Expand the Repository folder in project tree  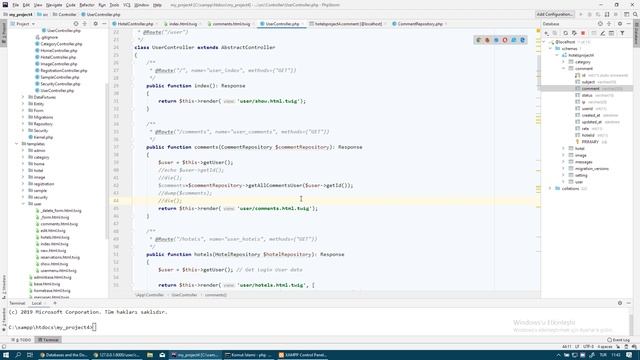pos(23,124)
